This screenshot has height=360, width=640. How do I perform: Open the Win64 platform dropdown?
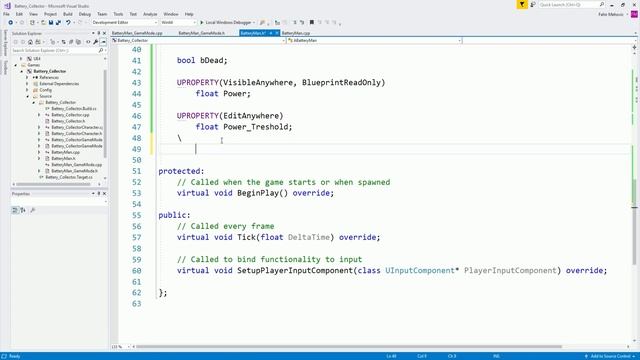tap(178, 22)
